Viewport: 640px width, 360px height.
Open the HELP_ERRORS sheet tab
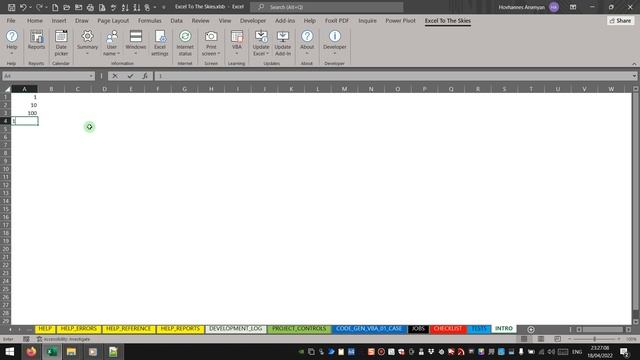coord(78,329)
